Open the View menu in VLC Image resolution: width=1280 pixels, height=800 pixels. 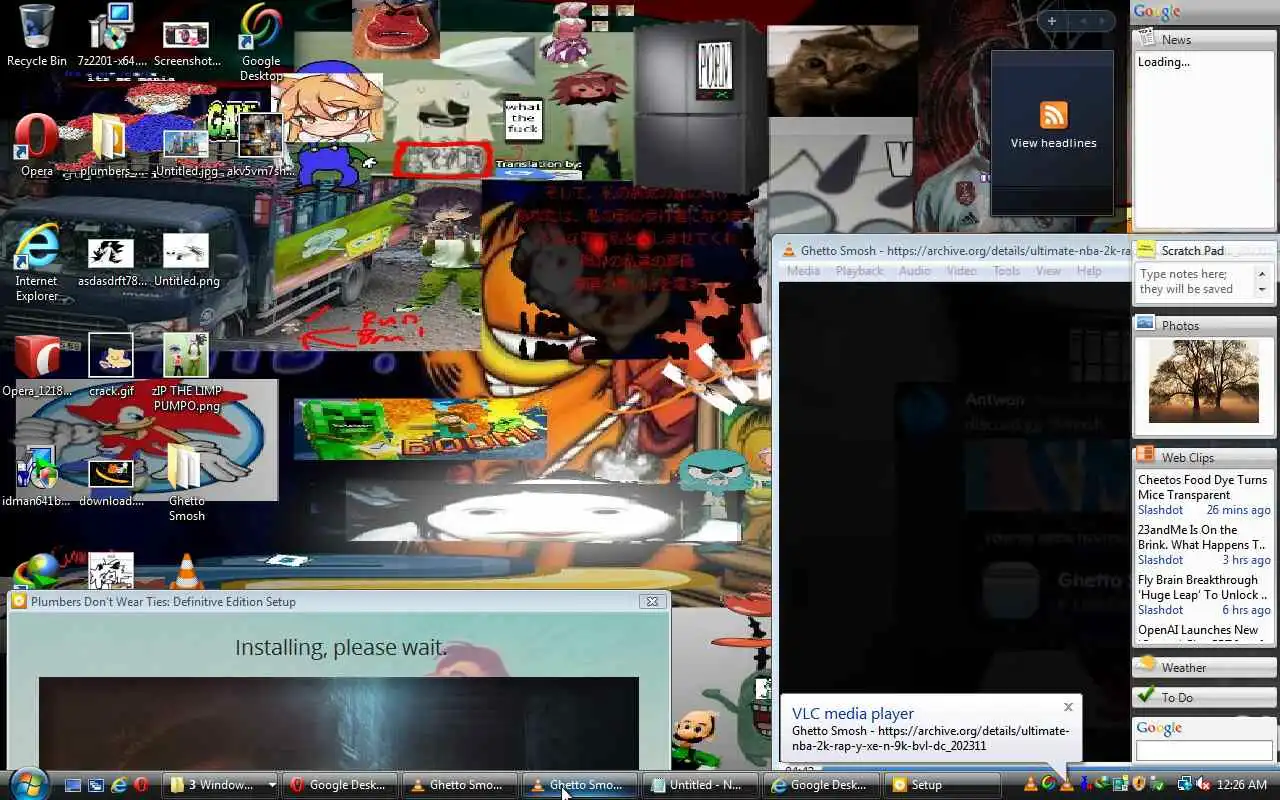coord(1048,271)
